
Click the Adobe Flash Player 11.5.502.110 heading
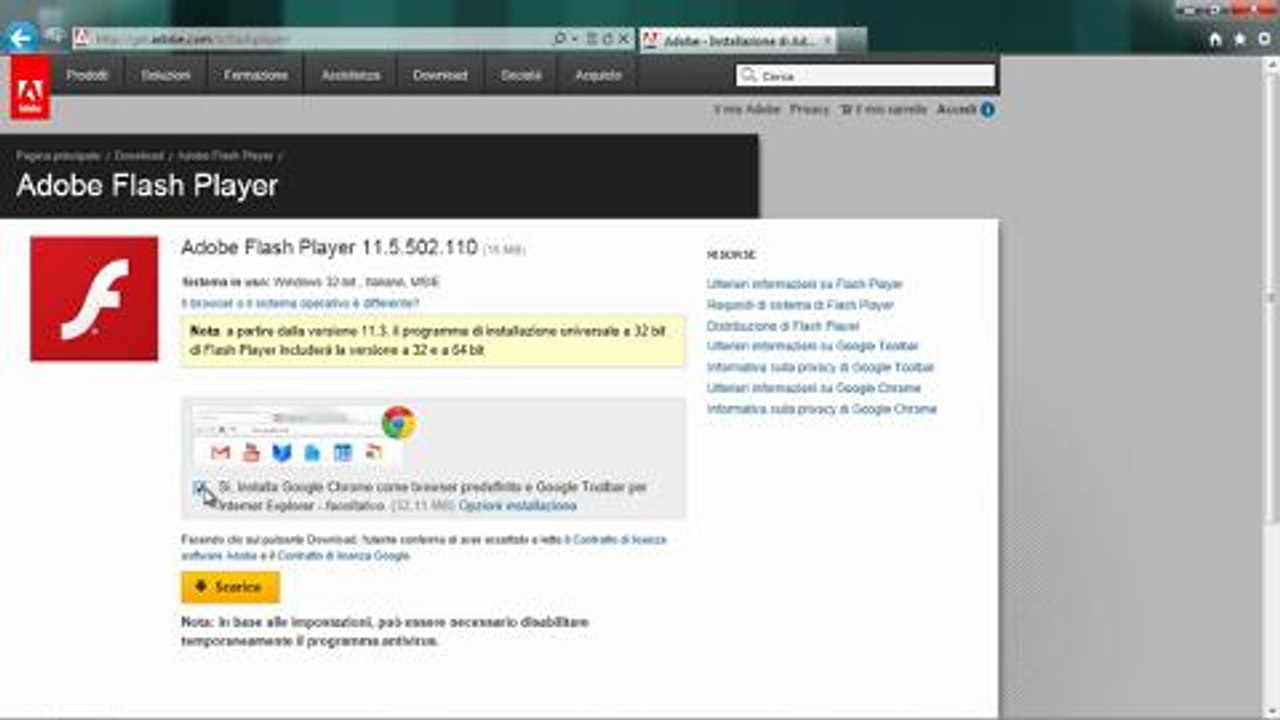329,247
